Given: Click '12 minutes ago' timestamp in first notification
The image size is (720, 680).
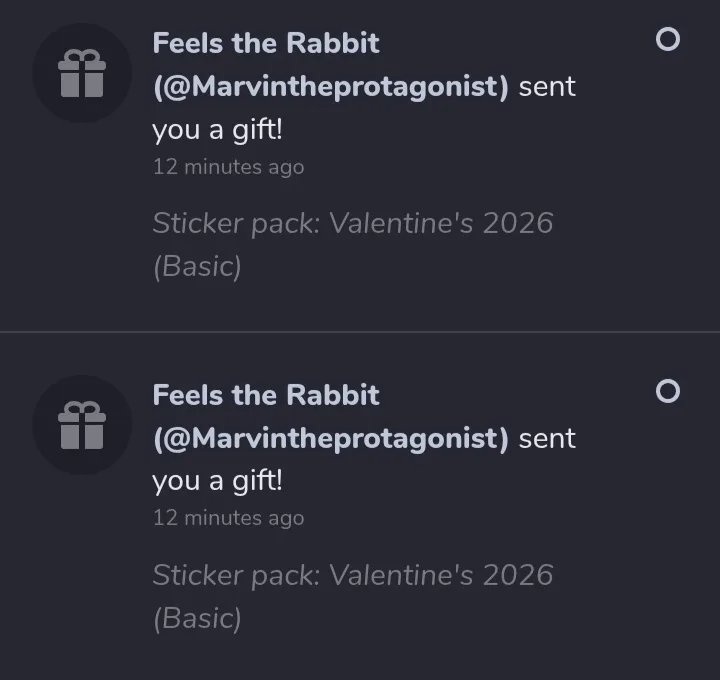Looking at the screenshot, I should point(228,167).
